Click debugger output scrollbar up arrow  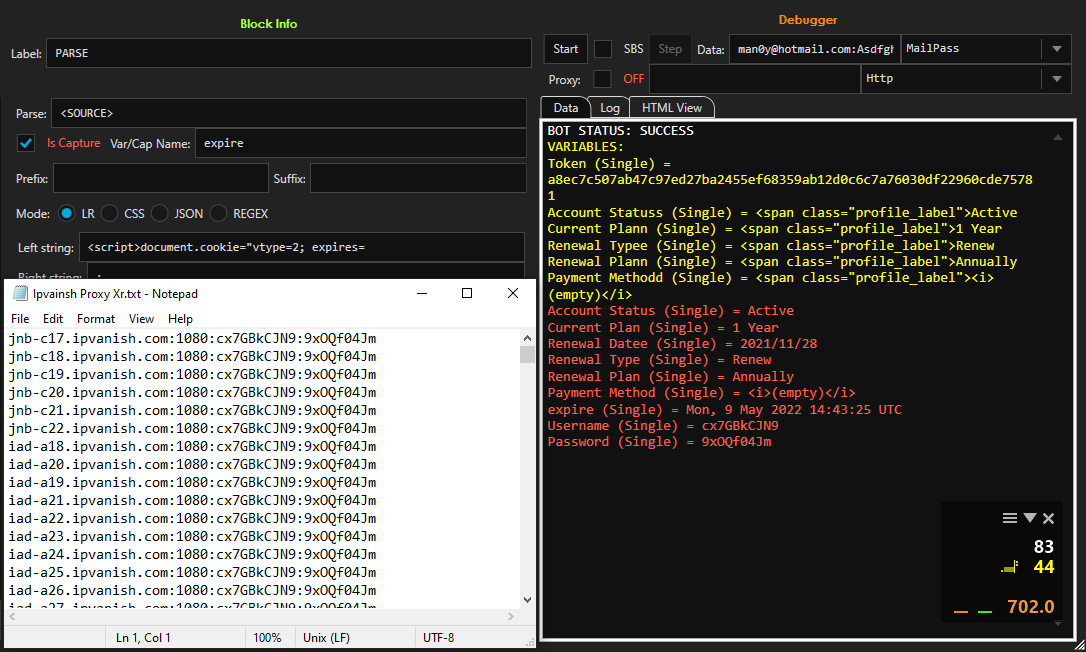[1058, 137]
